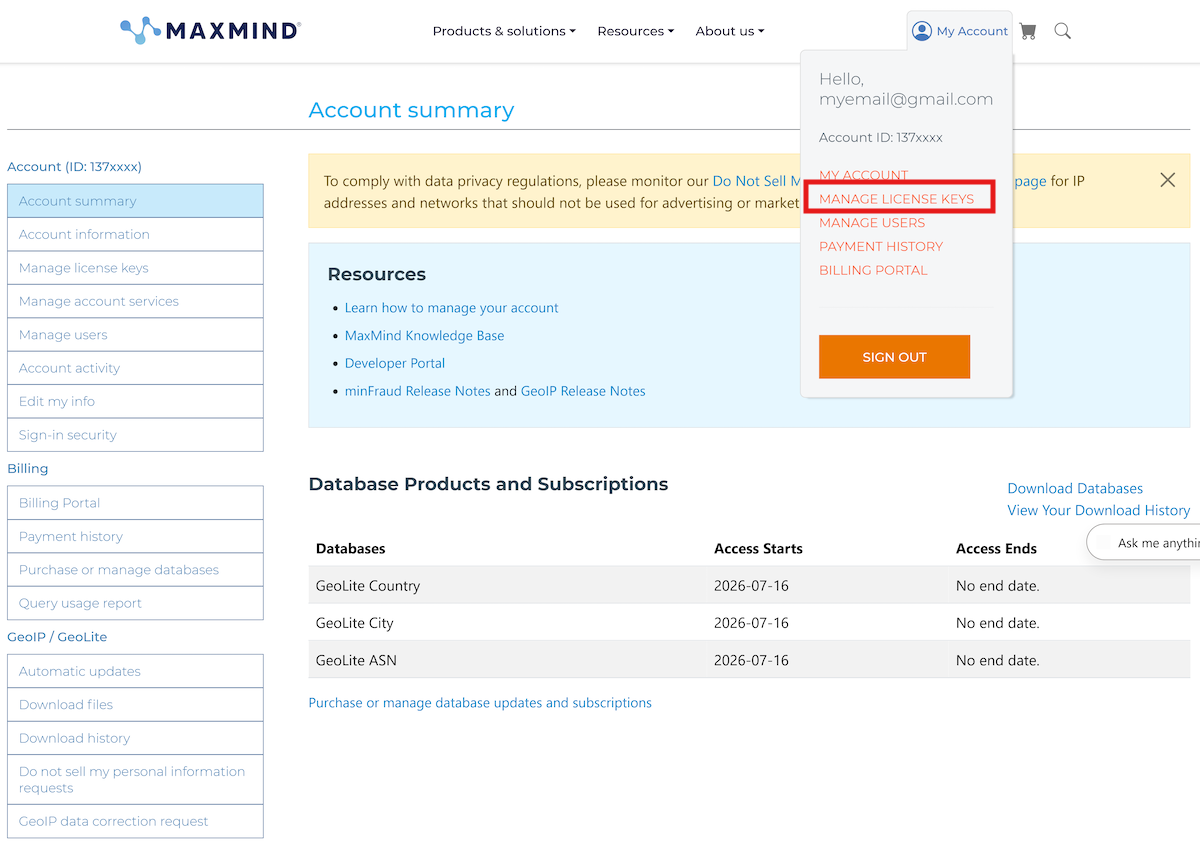Open Payment history in sidebar
Viewport: 1200px width, 843px height.
coord(135,536)
